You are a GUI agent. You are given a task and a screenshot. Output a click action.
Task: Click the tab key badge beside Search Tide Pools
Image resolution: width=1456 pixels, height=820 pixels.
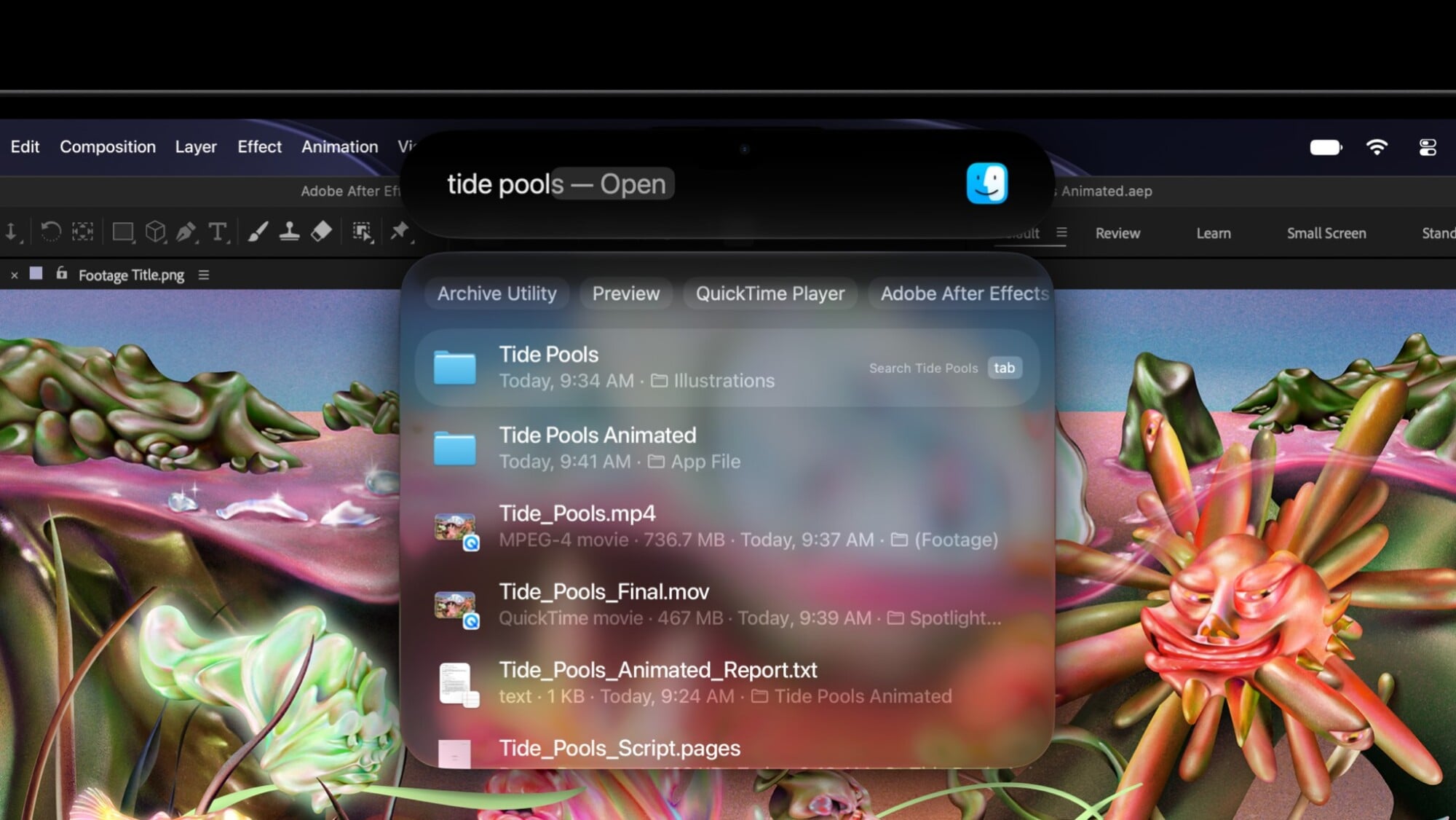click(1005, 368)
